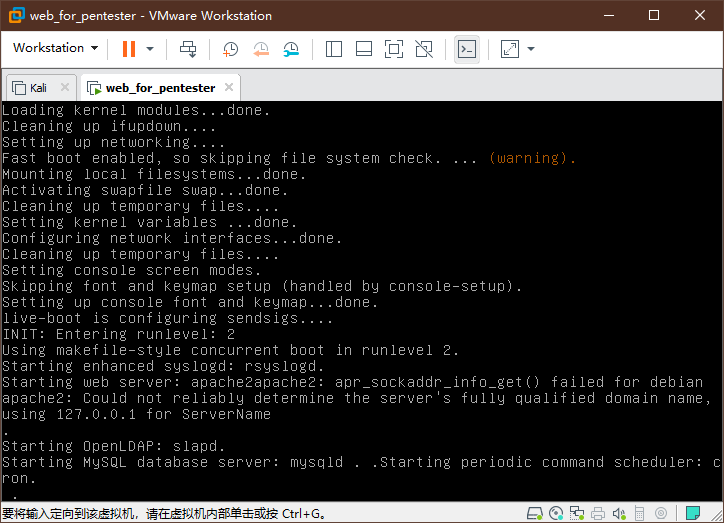Minimize the VMware Workstation window
Viewport: 724px width, 523px height.
point(609,15)
